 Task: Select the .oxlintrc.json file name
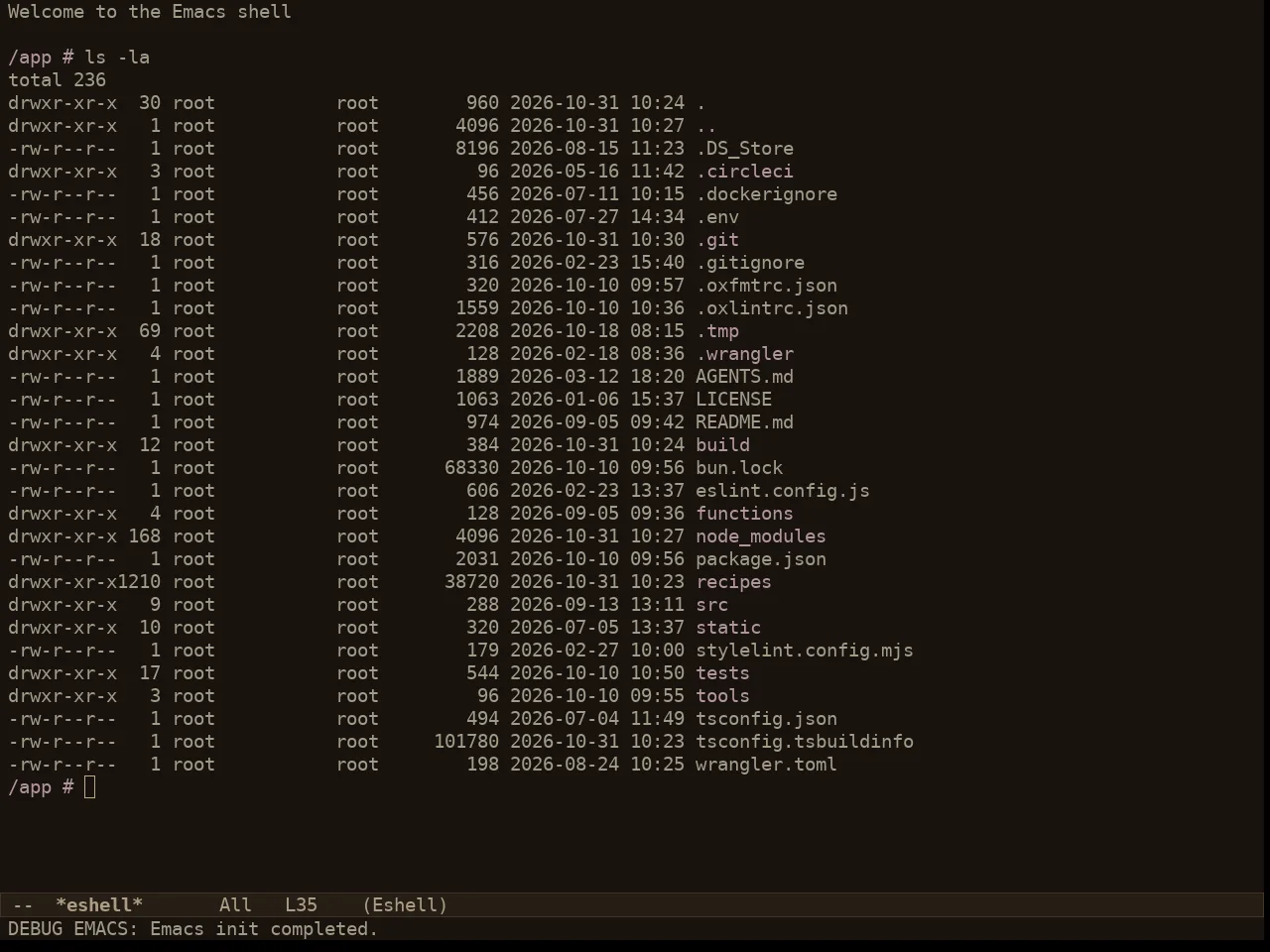[772, 308]
